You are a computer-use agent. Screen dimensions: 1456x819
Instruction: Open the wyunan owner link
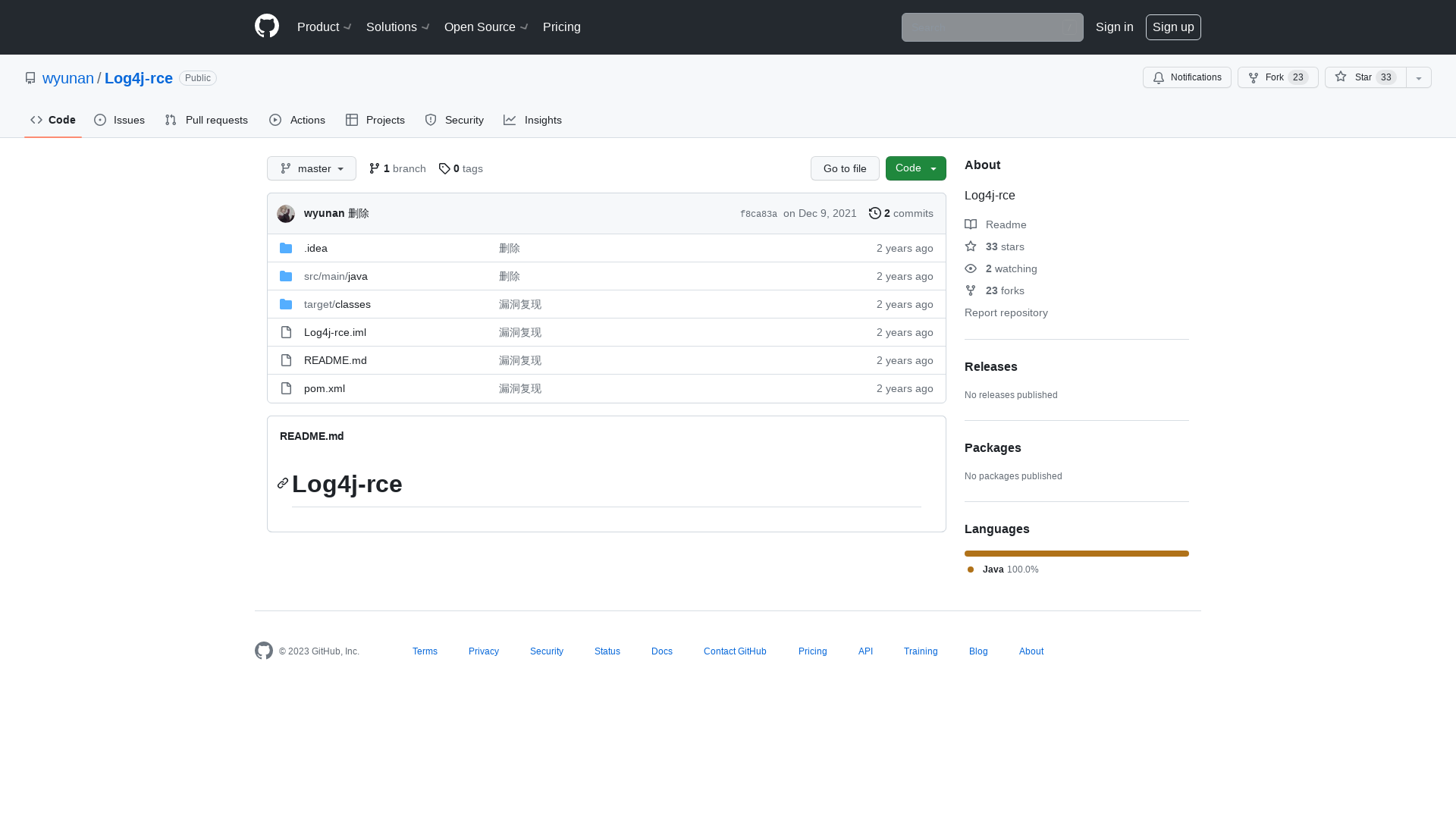pyautogui.click(x=68, y=78)
